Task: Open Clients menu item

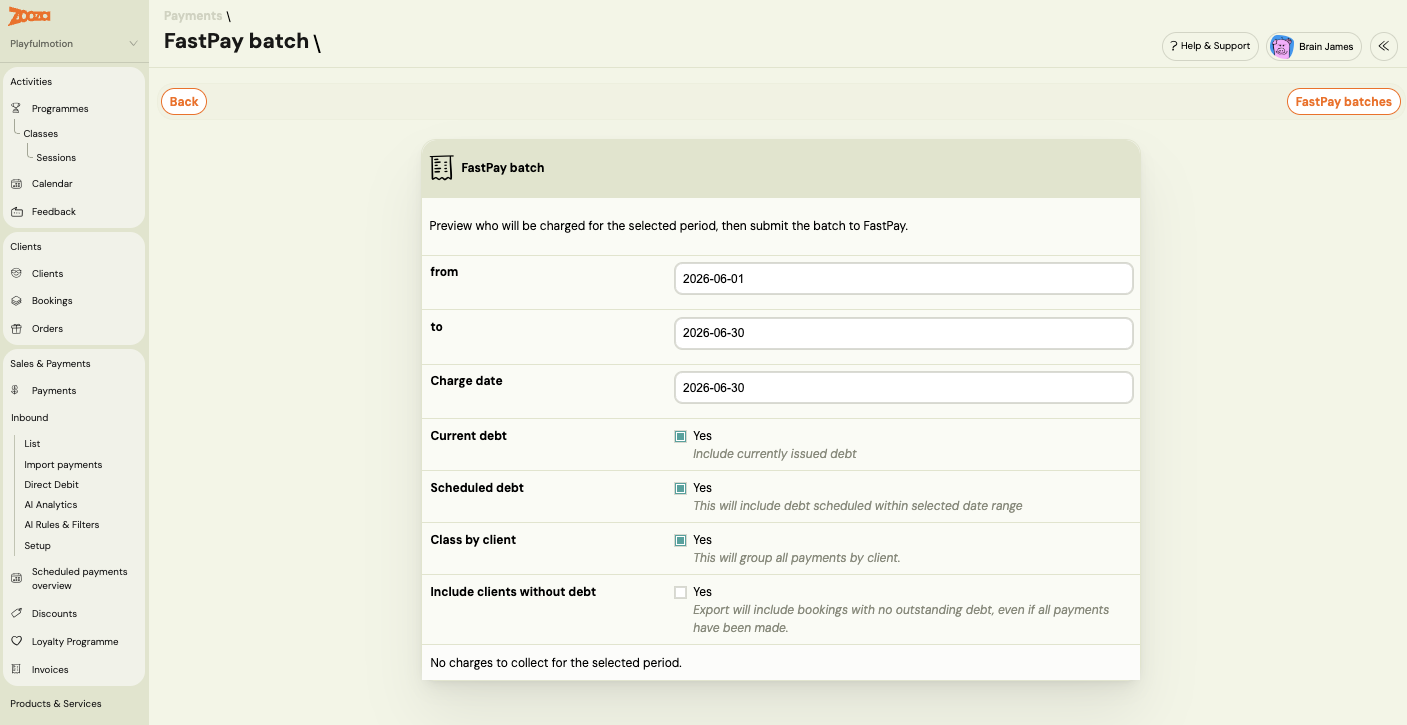Action: point(47,273)
